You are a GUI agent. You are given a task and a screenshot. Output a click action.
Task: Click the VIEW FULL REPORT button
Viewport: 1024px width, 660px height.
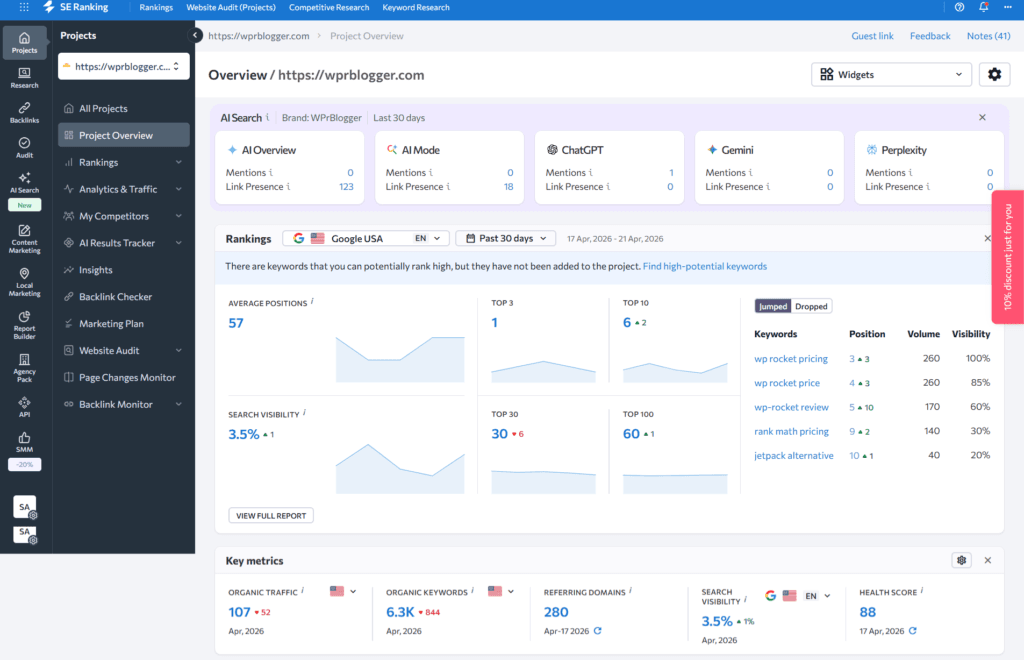tap(270, 515)
